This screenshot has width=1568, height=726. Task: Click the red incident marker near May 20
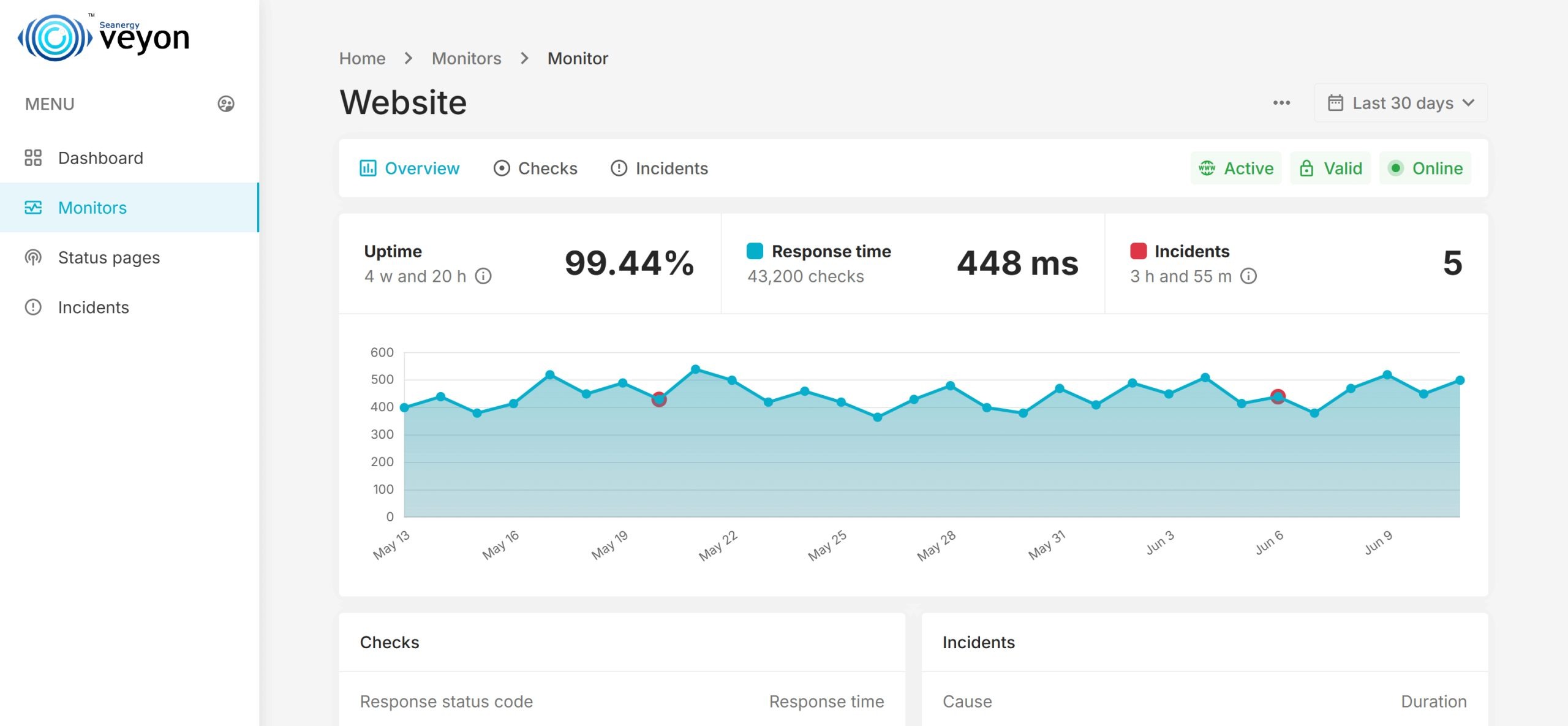[658, 401]
